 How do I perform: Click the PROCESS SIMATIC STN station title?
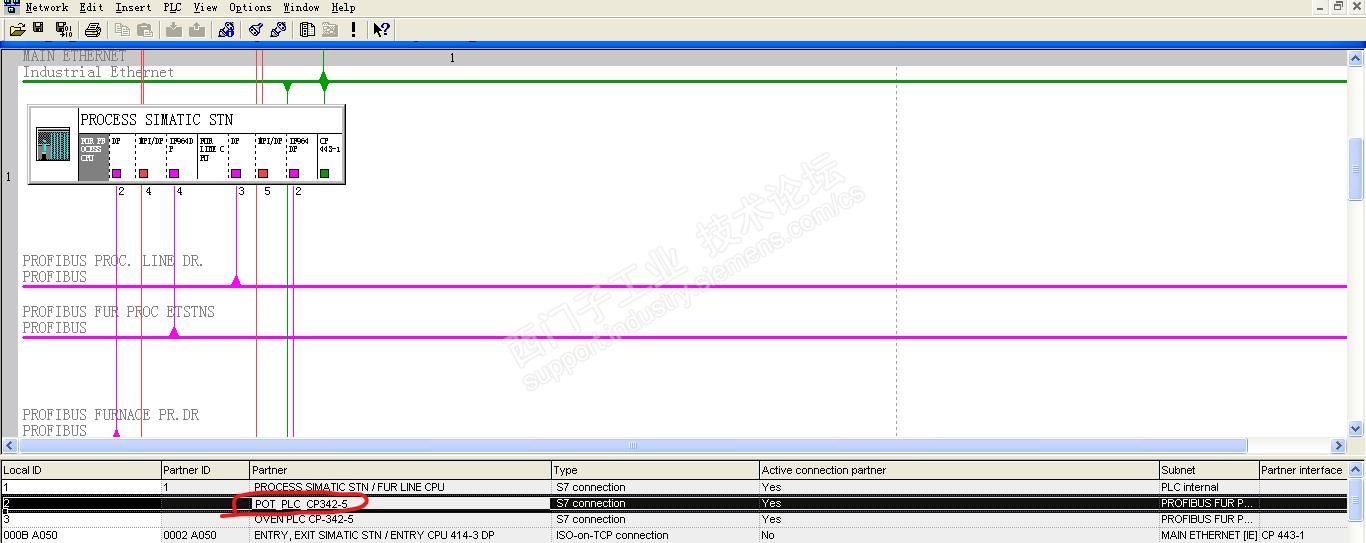[157, 120]
